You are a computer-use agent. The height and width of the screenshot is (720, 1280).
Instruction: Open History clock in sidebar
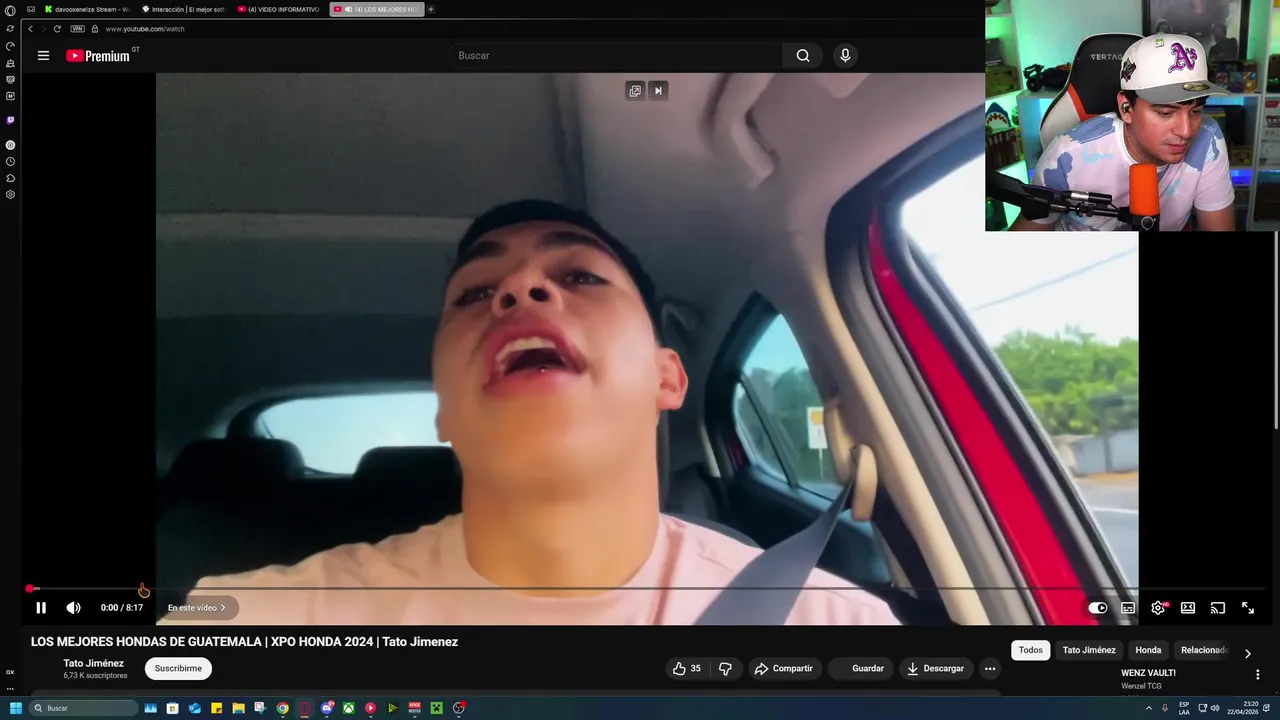pos(10,162)
